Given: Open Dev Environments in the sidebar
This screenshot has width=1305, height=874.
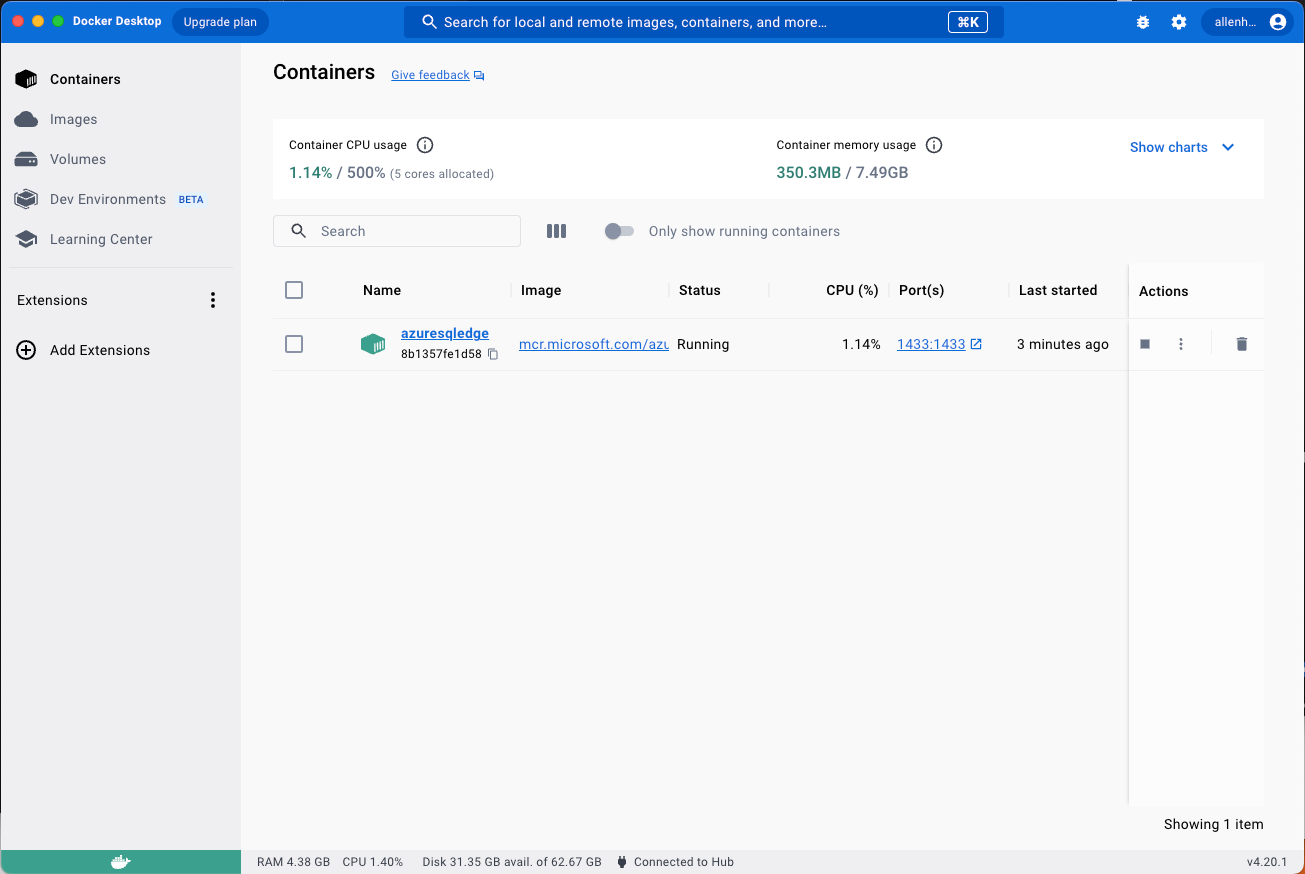Looking at the screenshot, I should pos(120,199).
